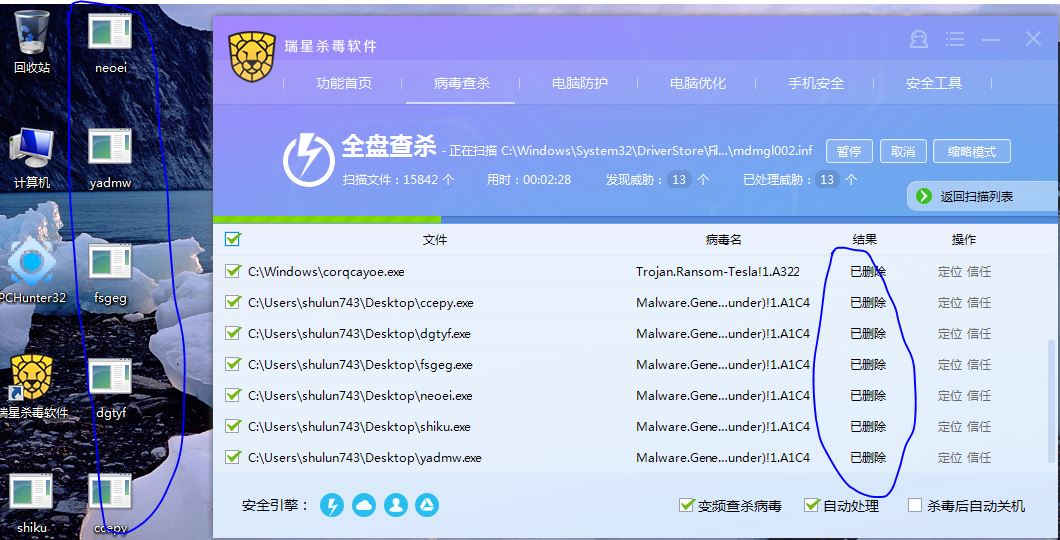Click the cloud security engine icon

pos(364,505)
